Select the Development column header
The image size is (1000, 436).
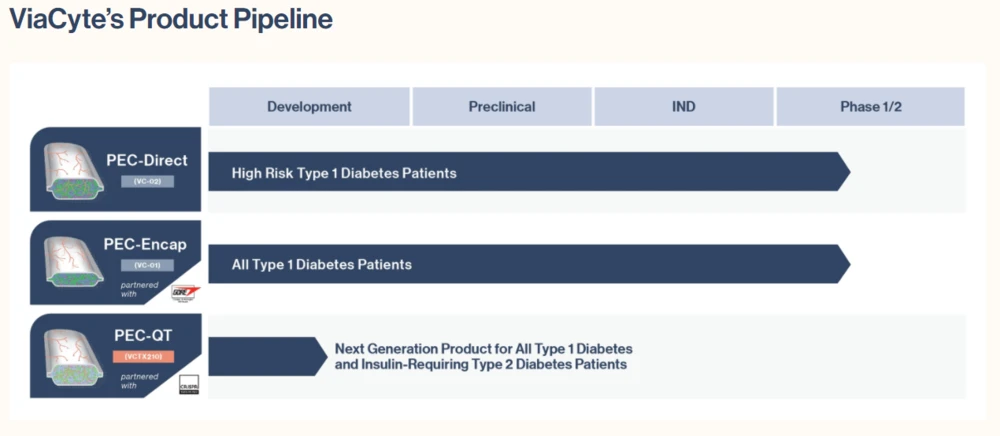309,107
